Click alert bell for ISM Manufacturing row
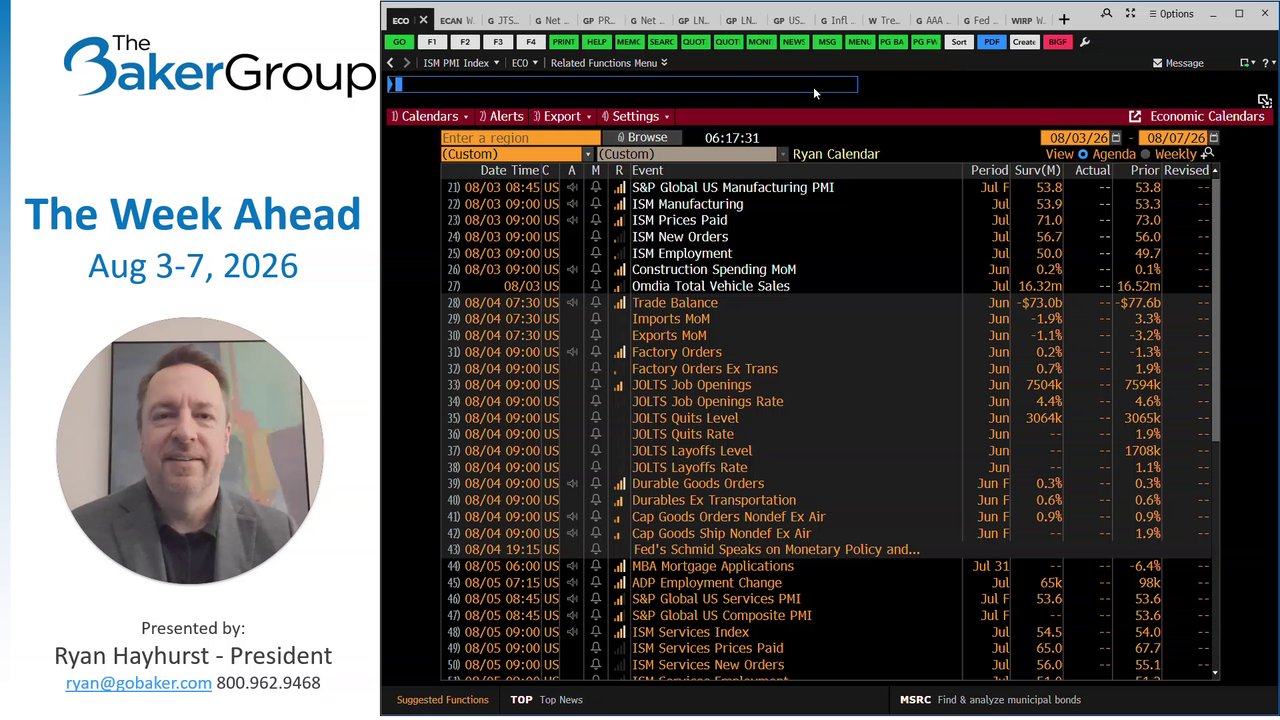The image size is (1280, 720). pos(596,204)
